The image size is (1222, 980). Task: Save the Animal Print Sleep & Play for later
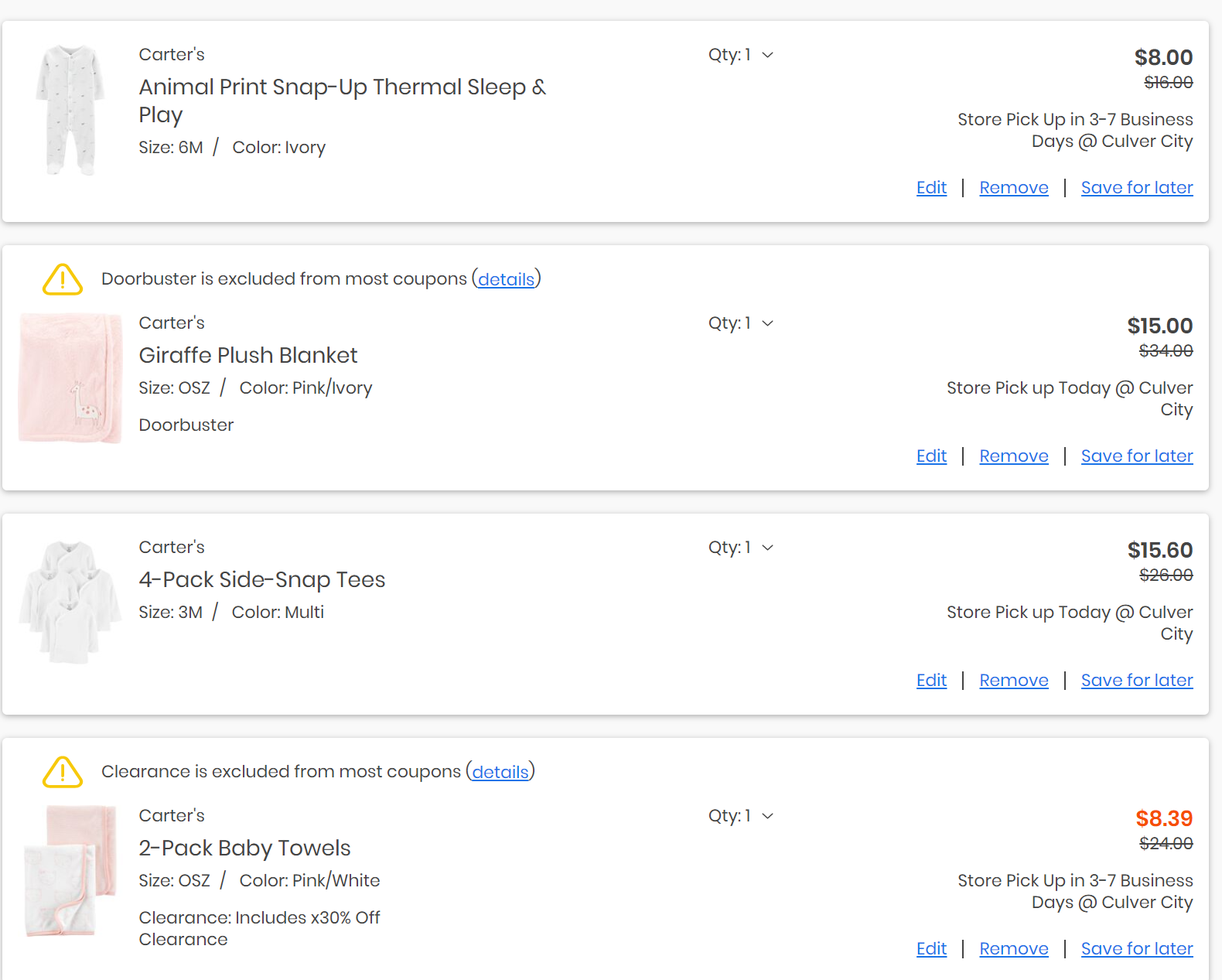(1136, 188)
